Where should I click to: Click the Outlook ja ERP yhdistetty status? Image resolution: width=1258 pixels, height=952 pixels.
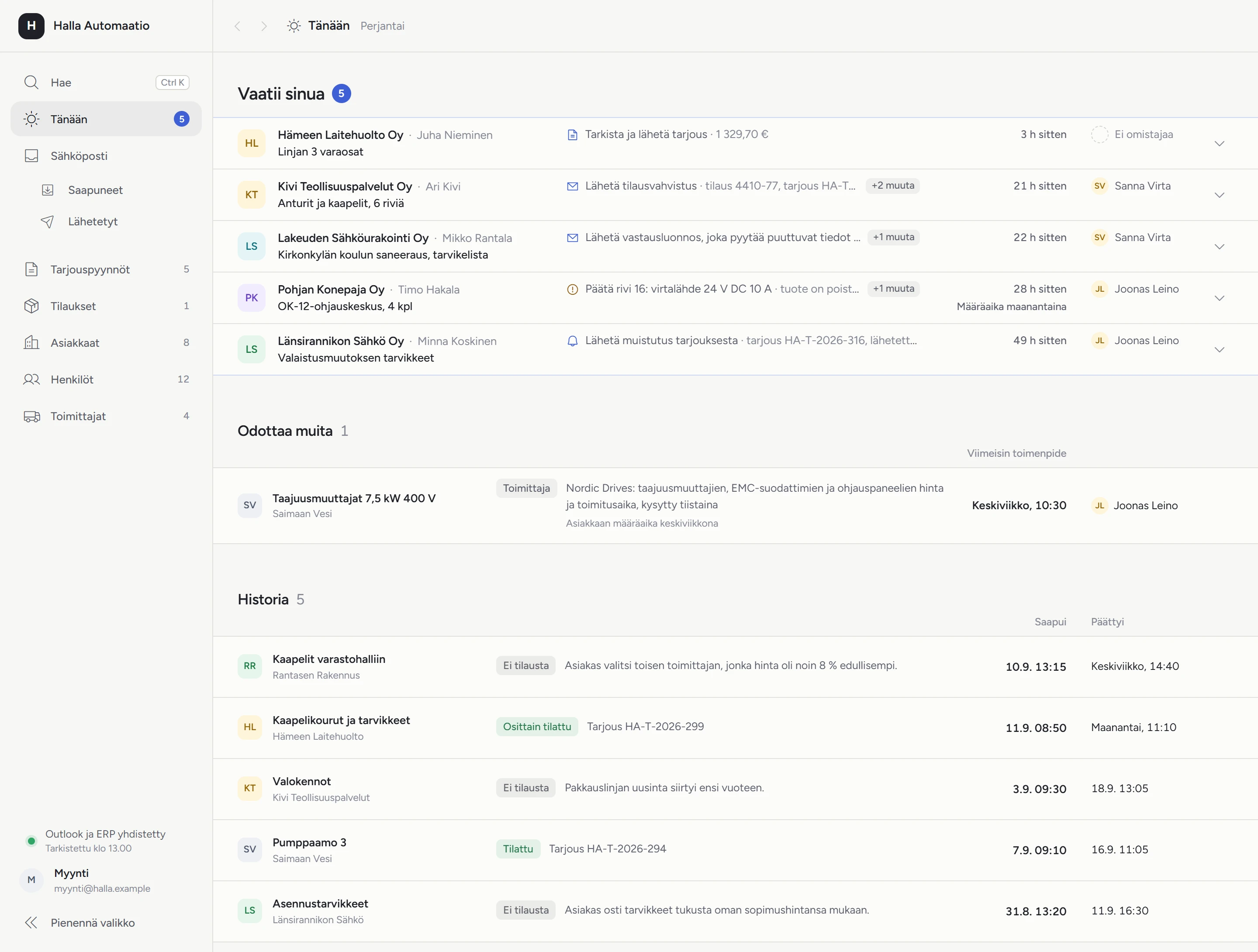pos(96,841)
